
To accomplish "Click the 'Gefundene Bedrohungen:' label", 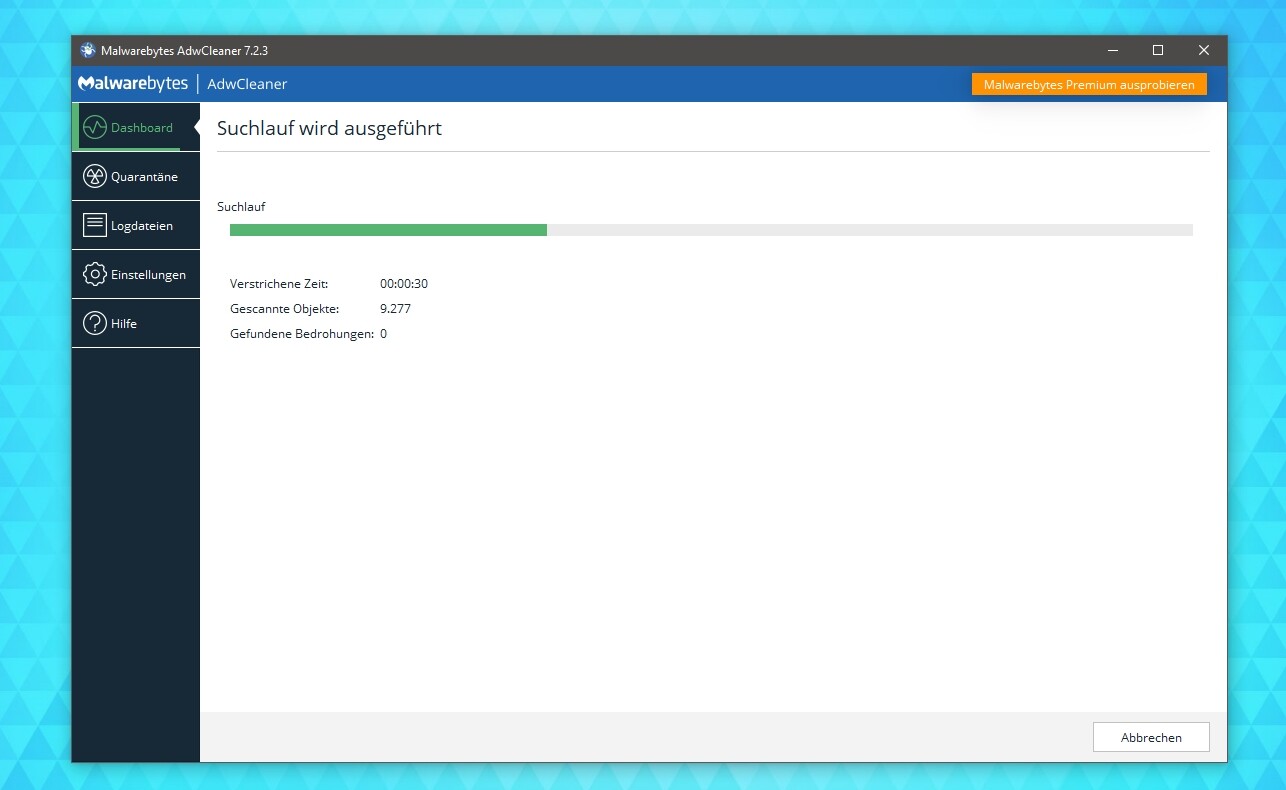I will [x=302, y=334].
